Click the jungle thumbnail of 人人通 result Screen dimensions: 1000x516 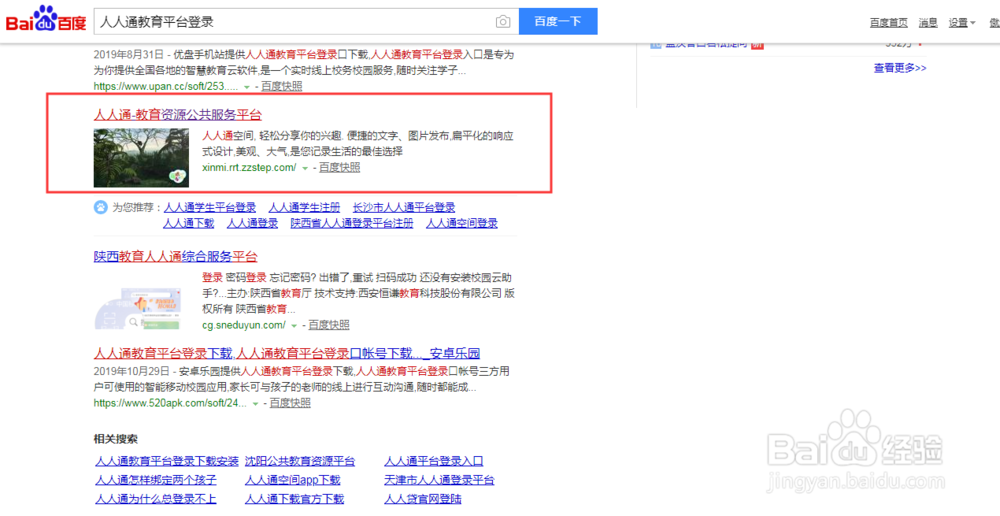point(142,158)
